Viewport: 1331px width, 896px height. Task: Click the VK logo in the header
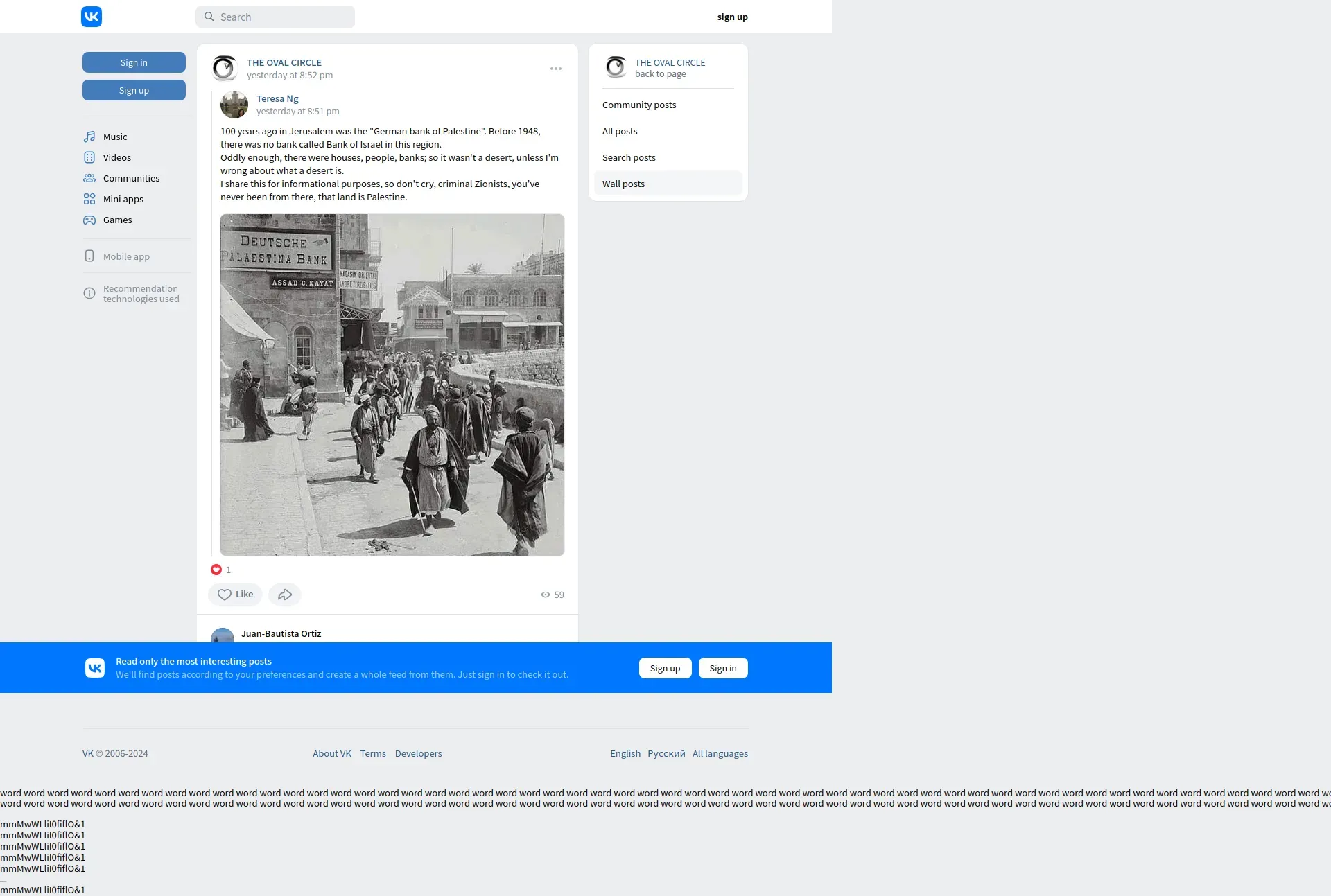tap(92, 17)
